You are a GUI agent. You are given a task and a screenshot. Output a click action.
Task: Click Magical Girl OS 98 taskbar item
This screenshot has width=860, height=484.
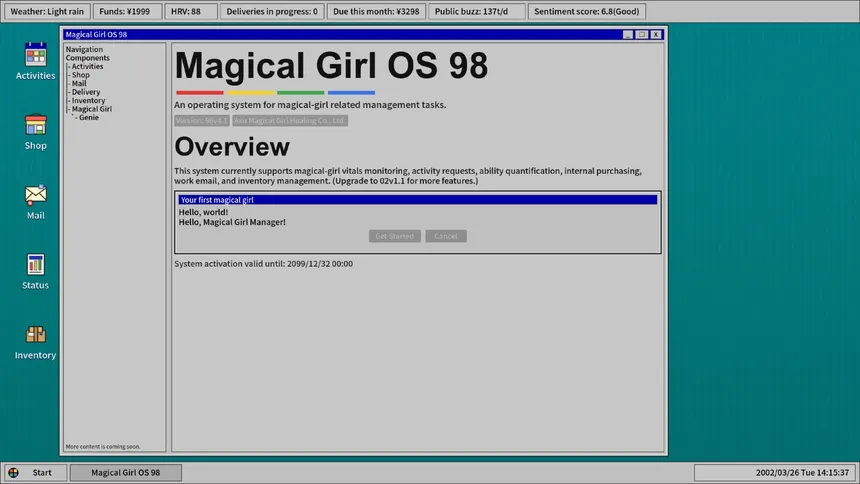(125, 472)
